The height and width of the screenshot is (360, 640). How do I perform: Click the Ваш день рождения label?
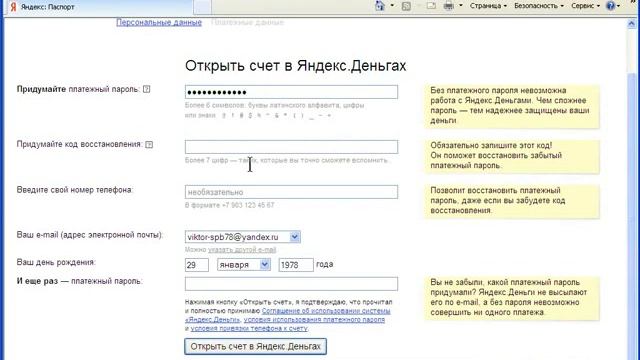[x=56, y=262]
